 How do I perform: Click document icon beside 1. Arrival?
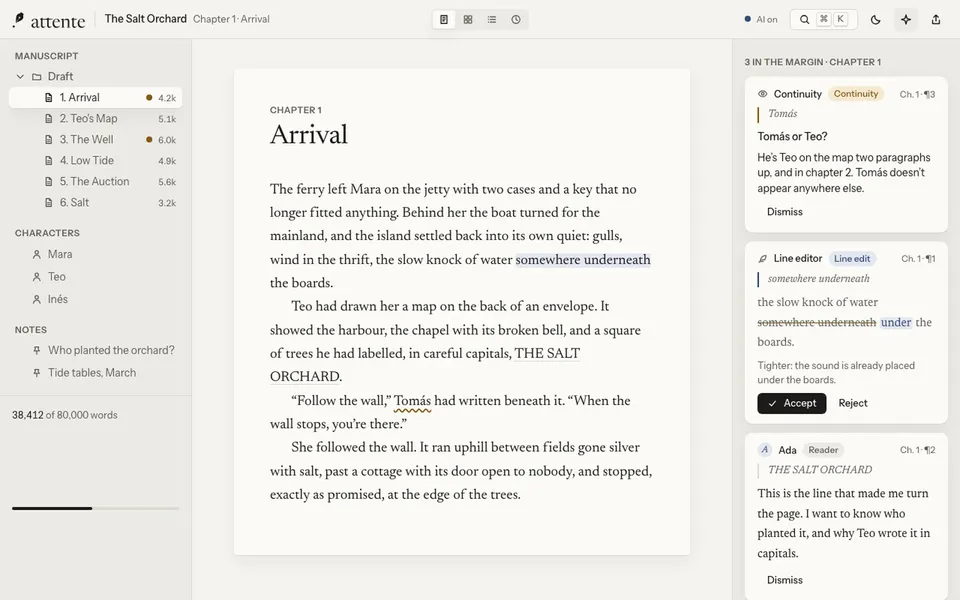pyautogui.click(x=49, y=97)
